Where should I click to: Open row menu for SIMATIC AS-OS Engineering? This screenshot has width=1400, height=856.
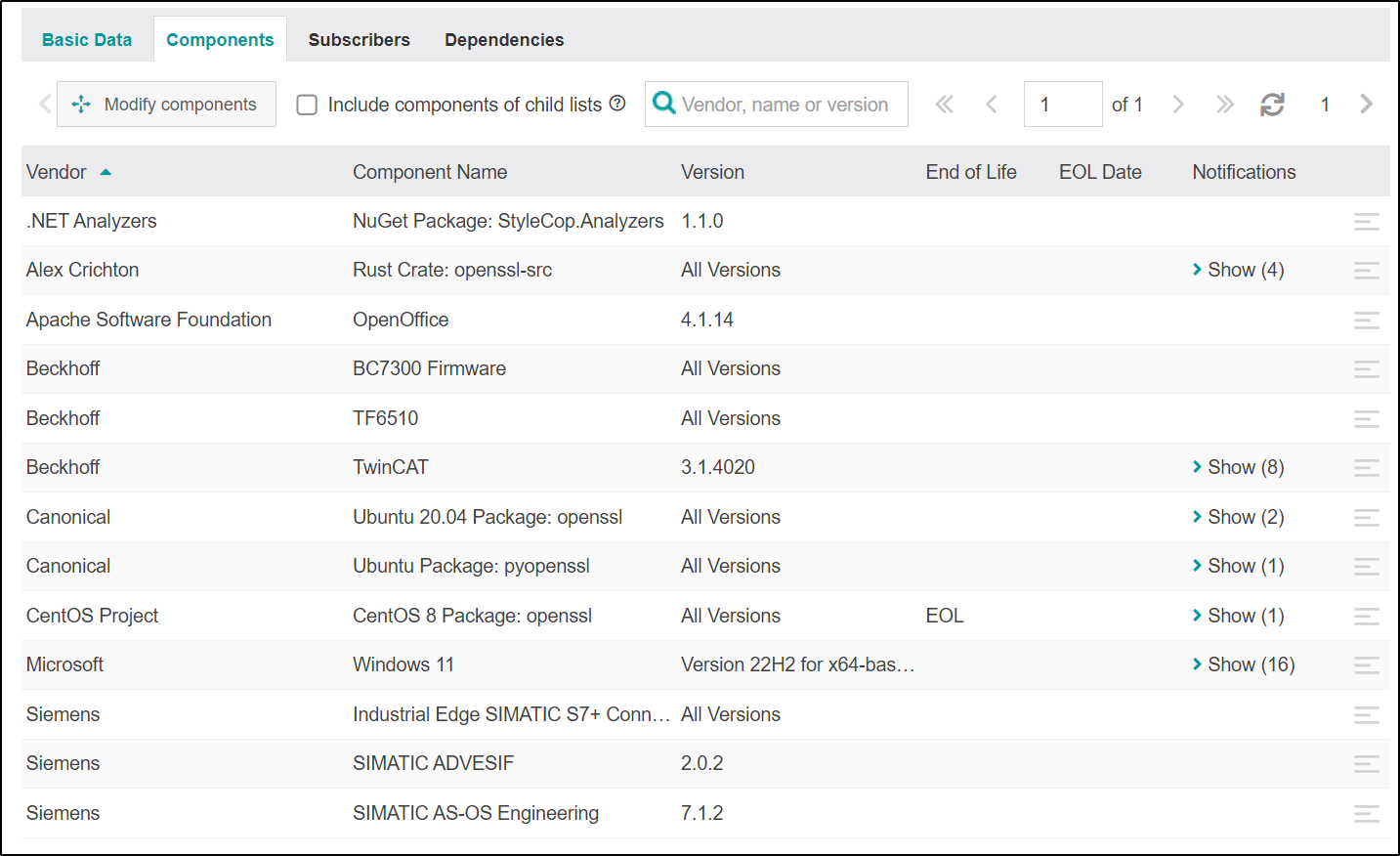(x=1367, y=814)
